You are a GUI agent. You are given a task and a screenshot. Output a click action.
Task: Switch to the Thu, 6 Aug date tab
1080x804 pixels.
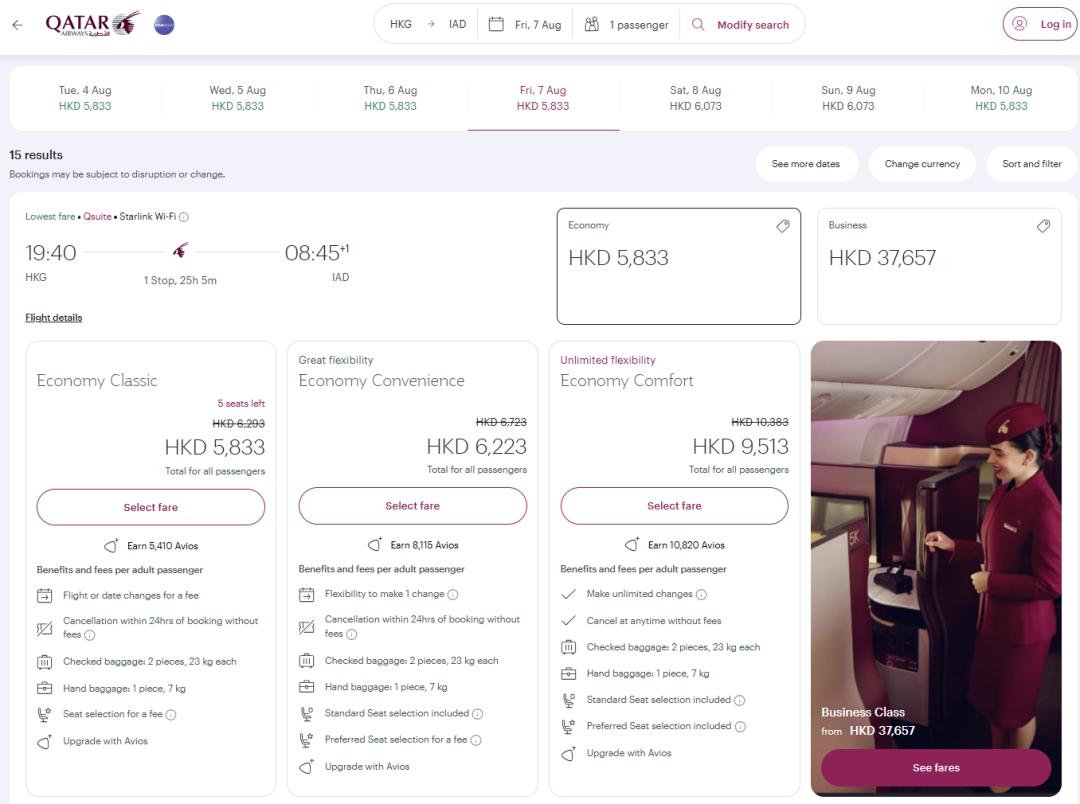pyautogui.click(x=391, y=98)
